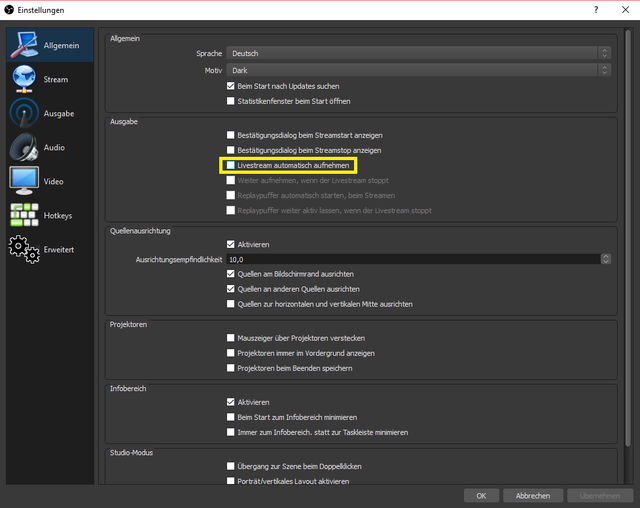
Task: Enable 'Bestätigungsdialog beim Streamstart anzeigen'
Action: click(x=231, y=135)
